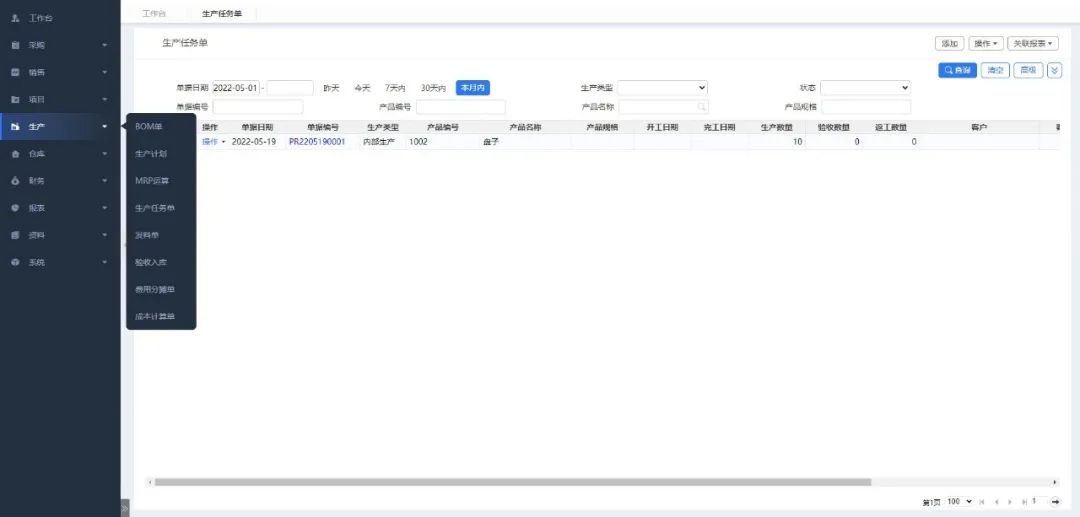The width and height of the screenshot is (1080, 517).
Task: Click the go-to-page arrow icon in pagination
Action: click(1054, 501)
